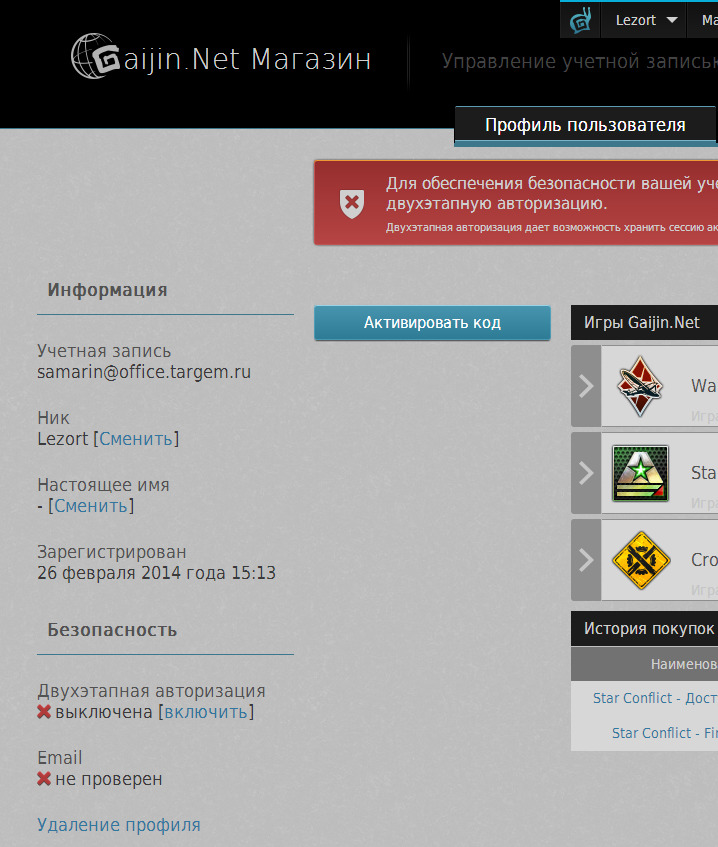Click the Игры Gaijin.Net panel header
The height and width of the screenshot is (847, 718).
click(645, 322)
